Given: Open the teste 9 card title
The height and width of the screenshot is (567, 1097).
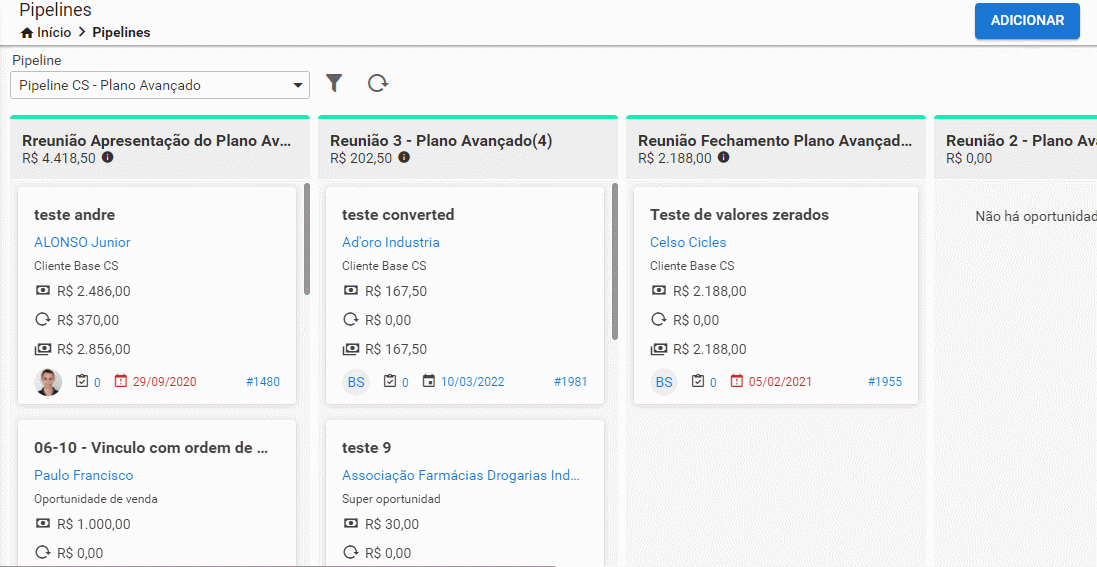Looking at the screenshot, I should pos(367,448).
